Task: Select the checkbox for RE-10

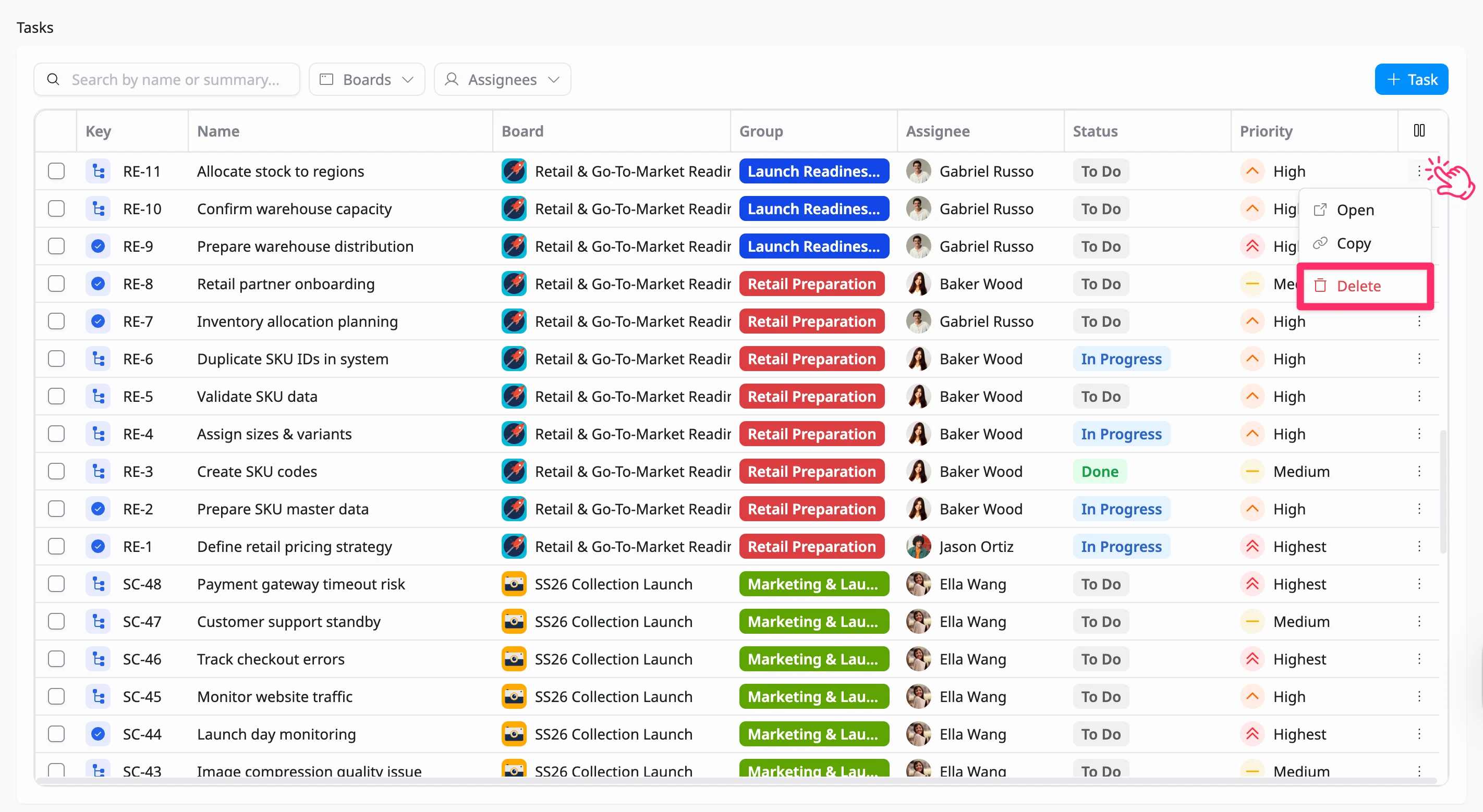Action: click(x=56, y=209)
